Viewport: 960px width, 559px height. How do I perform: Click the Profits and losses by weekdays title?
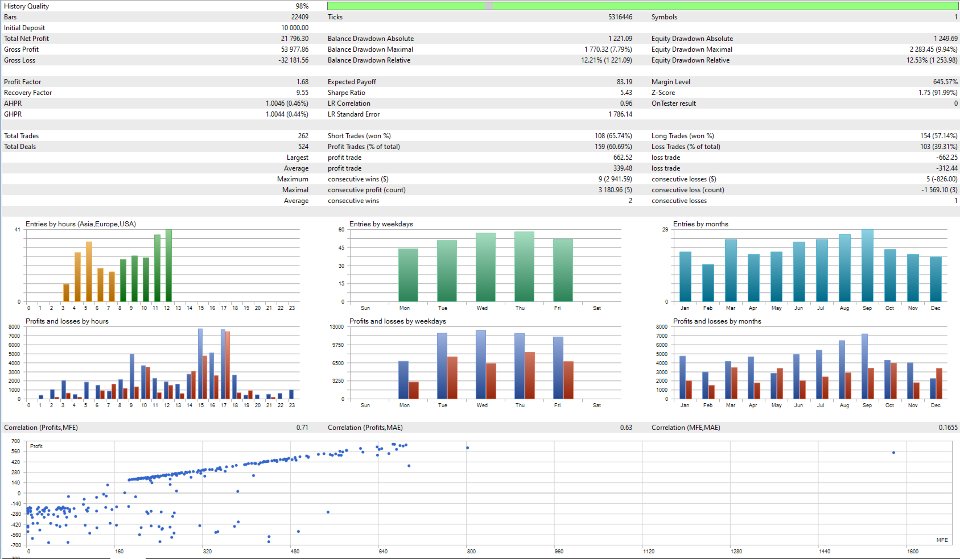click(x=397, y=321)
